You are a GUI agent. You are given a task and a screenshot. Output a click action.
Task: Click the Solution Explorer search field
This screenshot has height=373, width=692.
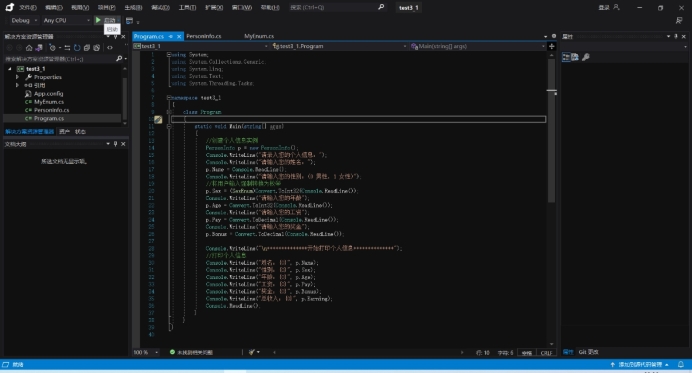[60, 59]
